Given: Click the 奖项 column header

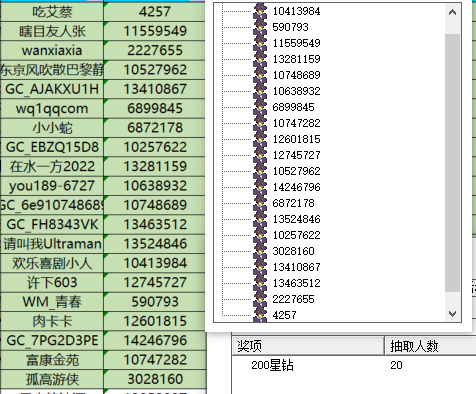Looking at the screenshot, I should (308, 346).
